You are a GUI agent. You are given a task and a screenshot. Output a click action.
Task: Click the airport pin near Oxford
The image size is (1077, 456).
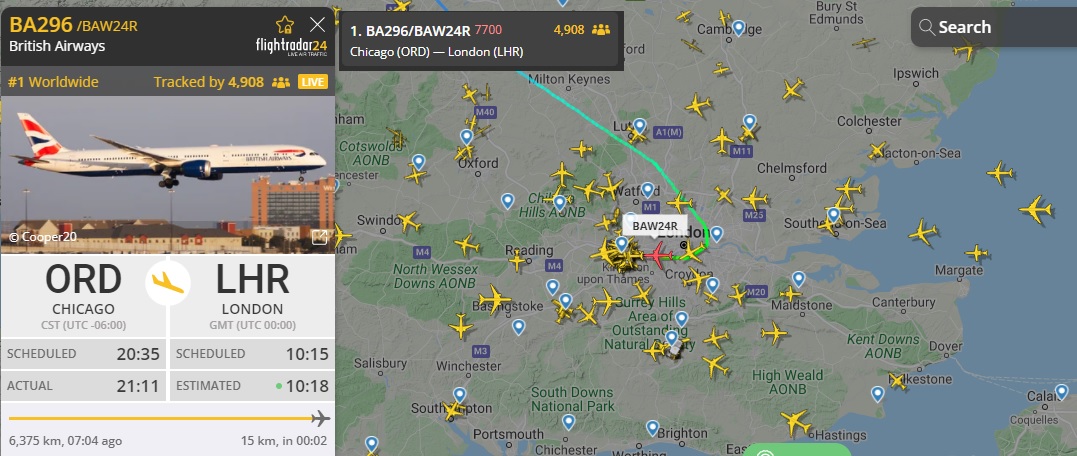coord(466,137)
